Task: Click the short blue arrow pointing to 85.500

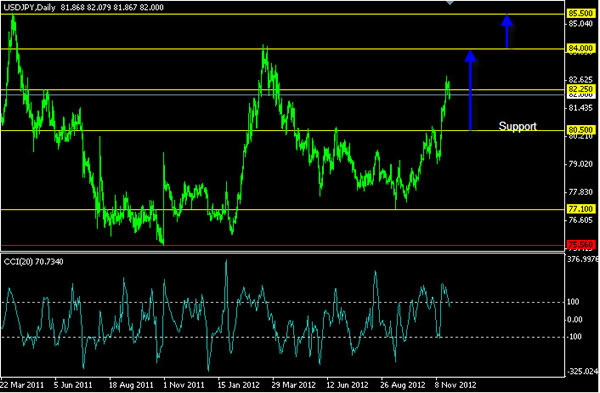Action: click(507, 31)
